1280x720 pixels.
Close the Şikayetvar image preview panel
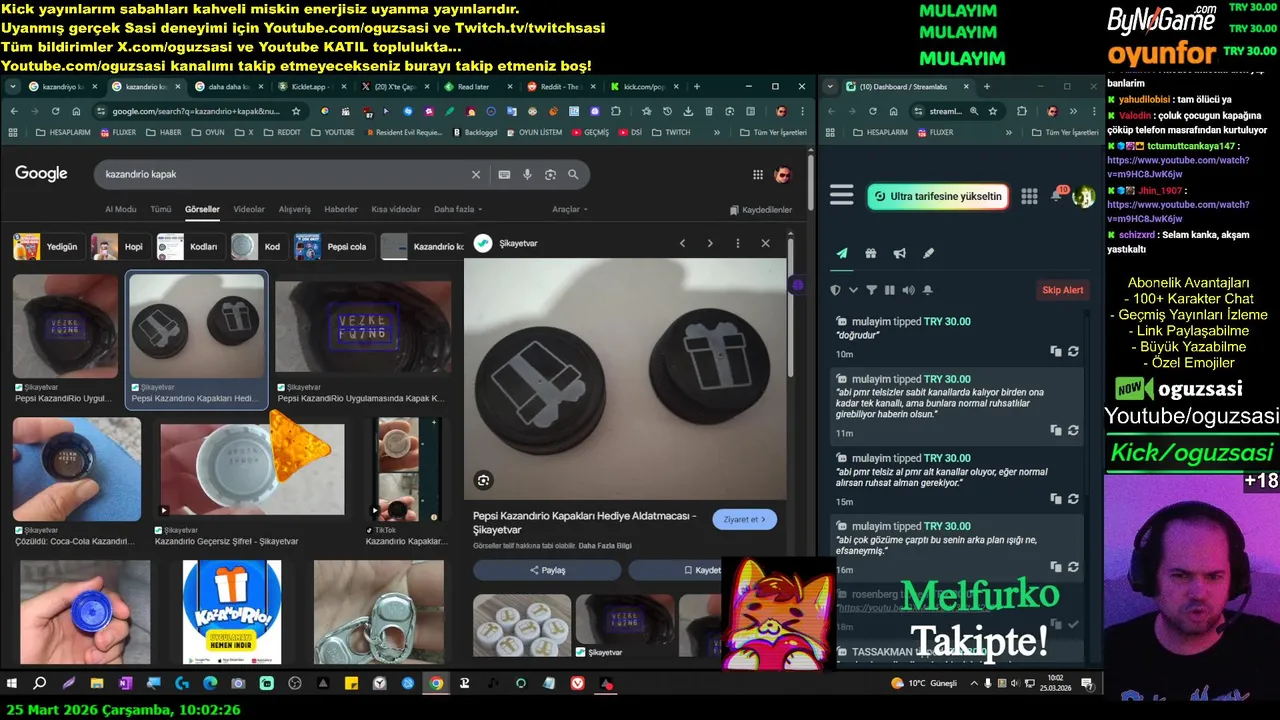[765, 243]
